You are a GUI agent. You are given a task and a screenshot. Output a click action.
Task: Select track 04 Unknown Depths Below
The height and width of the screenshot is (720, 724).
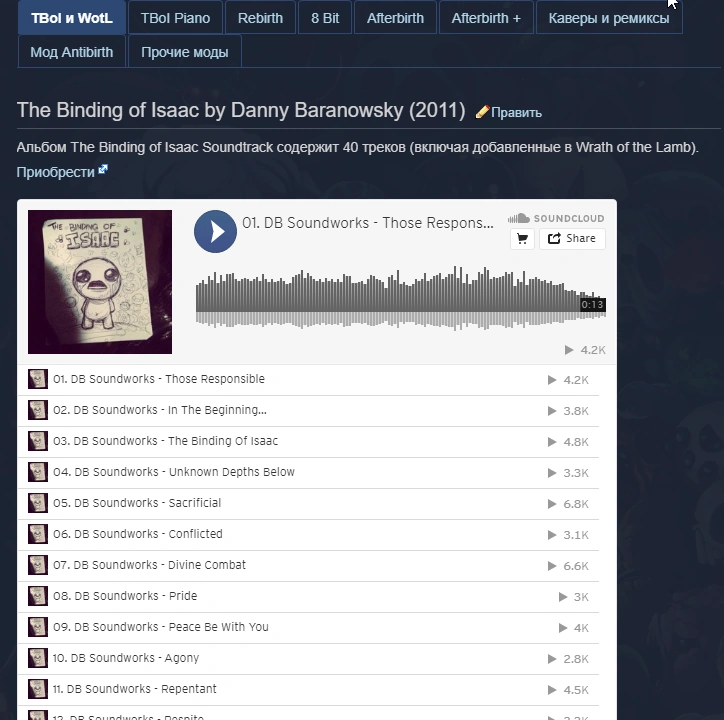pos(308,472)
